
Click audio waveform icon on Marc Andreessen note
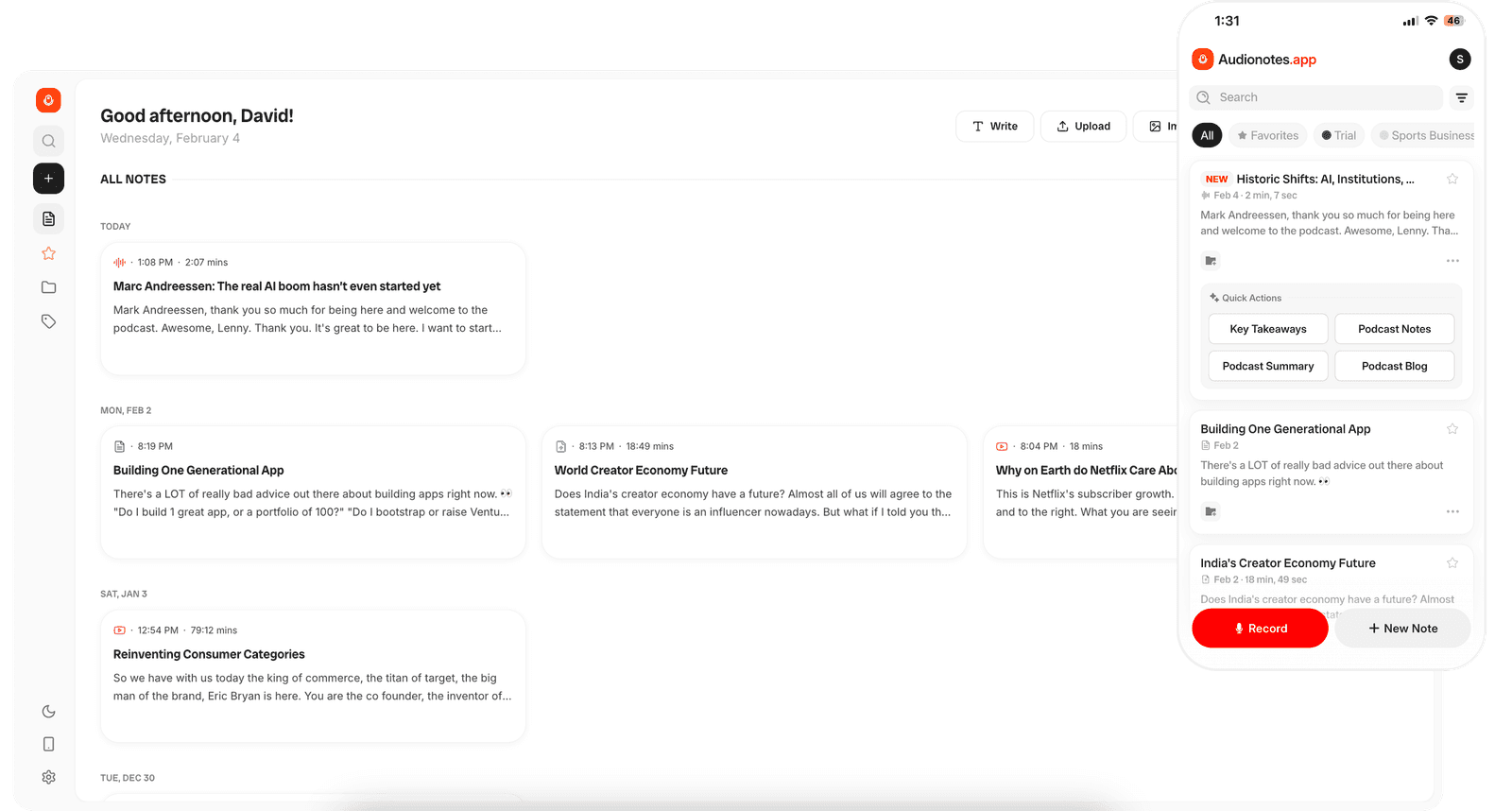119,263
